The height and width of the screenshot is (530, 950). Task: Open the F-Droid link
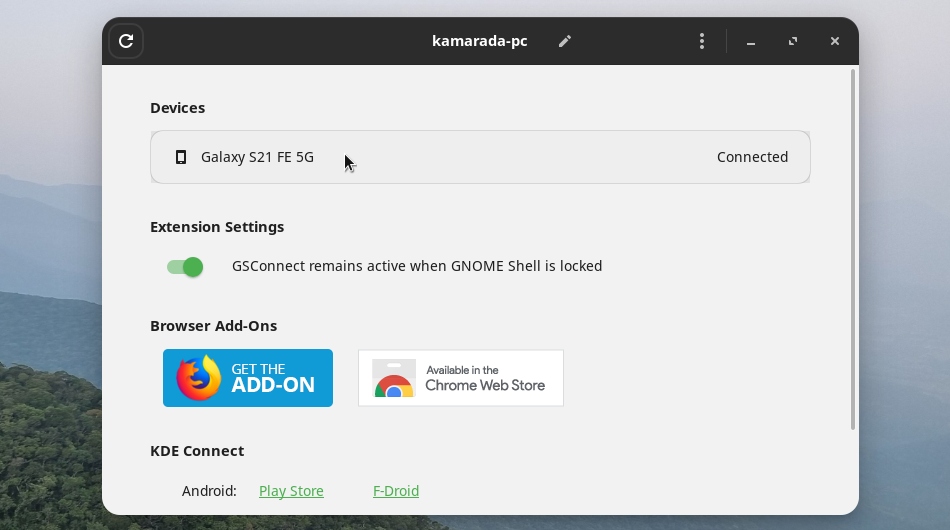396,491
